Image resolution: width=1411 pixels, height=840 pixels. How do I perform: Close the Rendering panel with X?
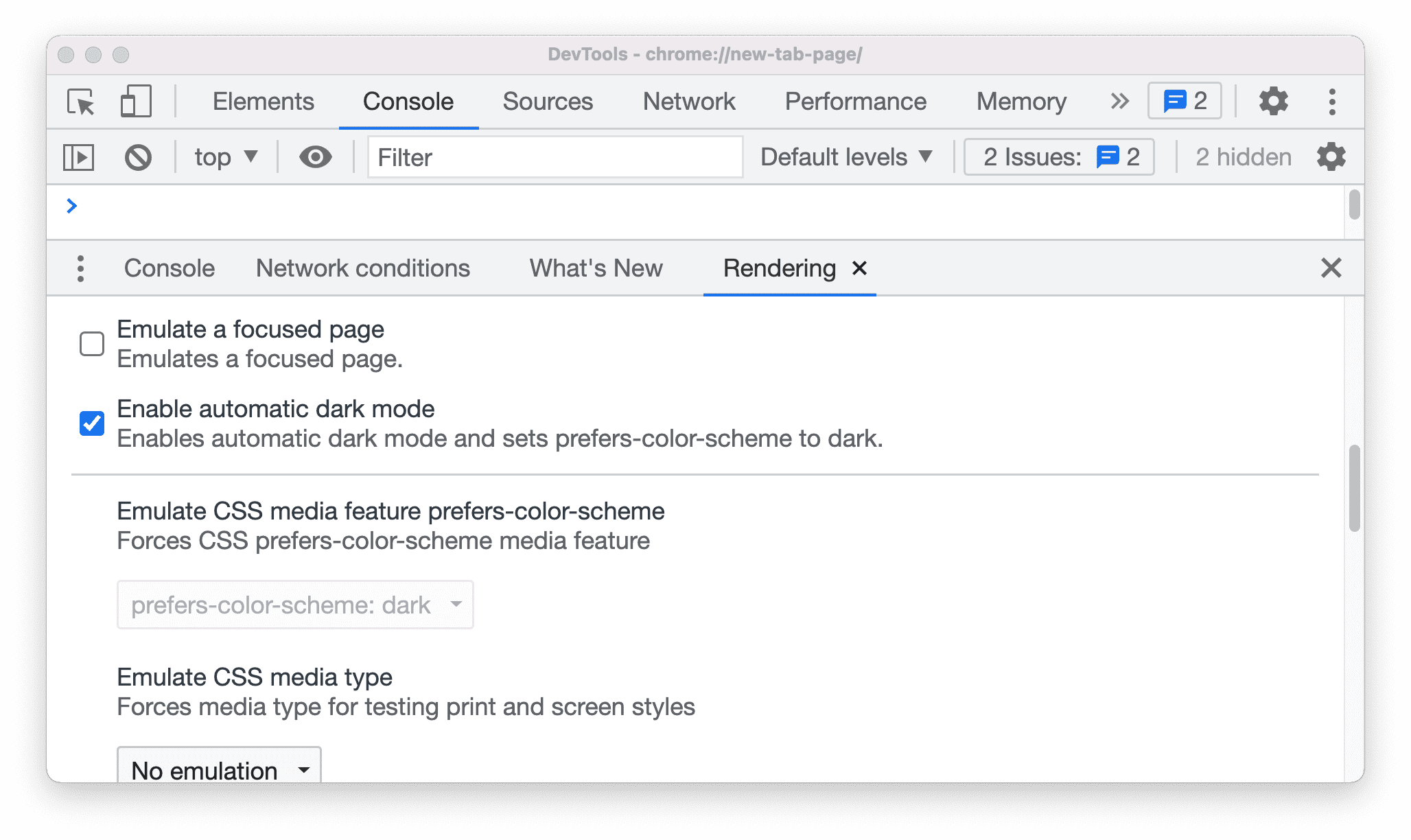click(858, 267)
